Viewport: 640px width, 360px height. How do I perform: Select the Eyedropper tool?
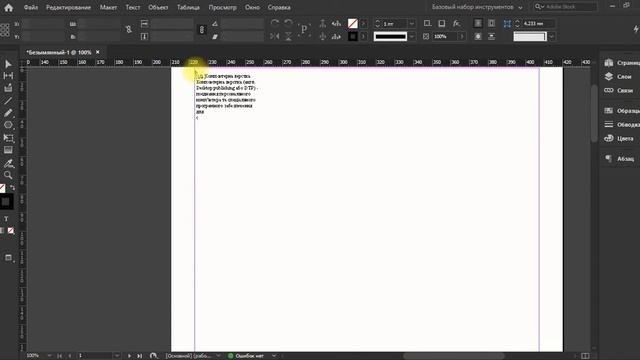pyautogui.click(x=8, y=163)
